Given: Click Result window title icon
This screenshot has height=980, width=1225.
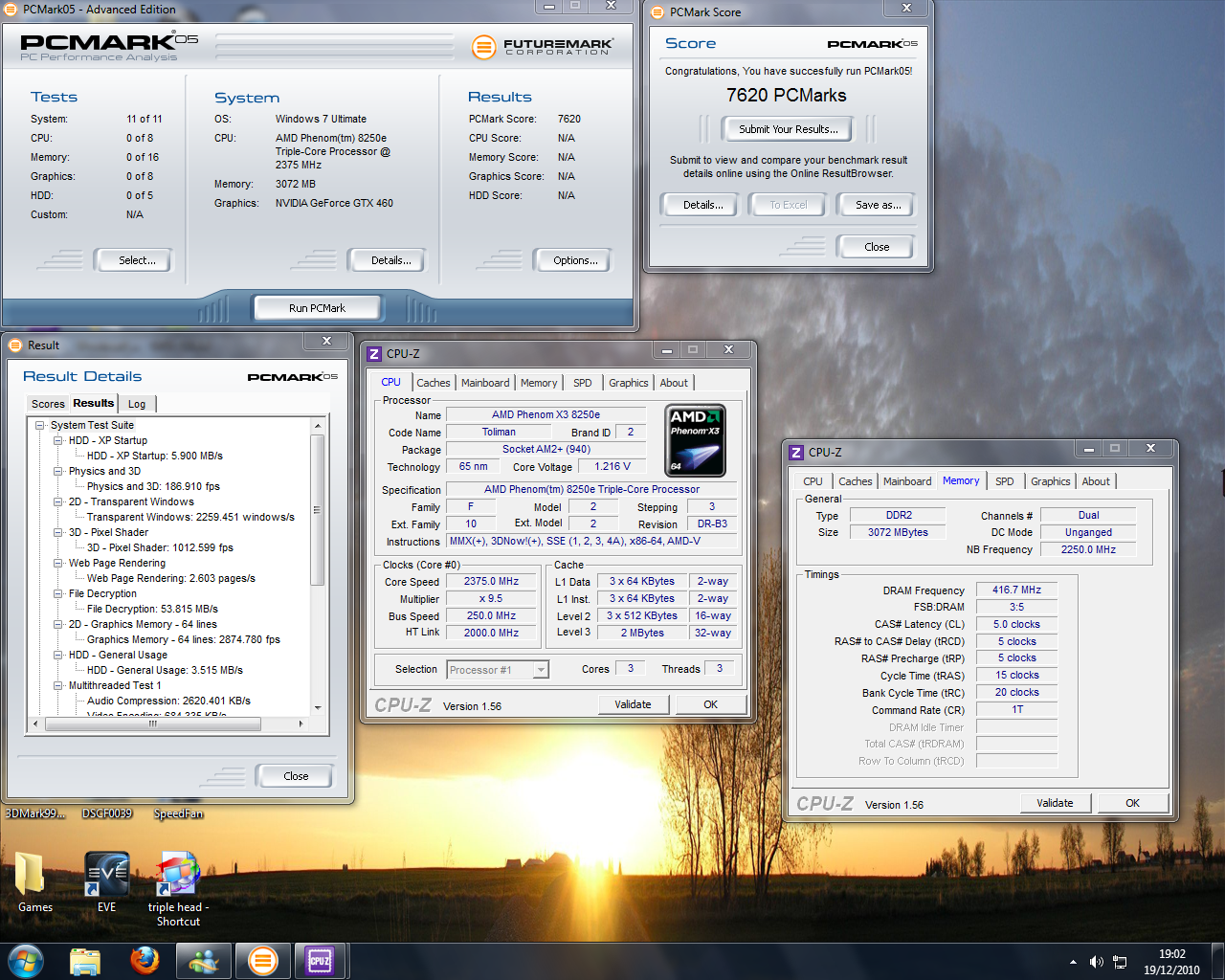Looking at the screenshot, I should pyautogui.click(x=15, y=345).
